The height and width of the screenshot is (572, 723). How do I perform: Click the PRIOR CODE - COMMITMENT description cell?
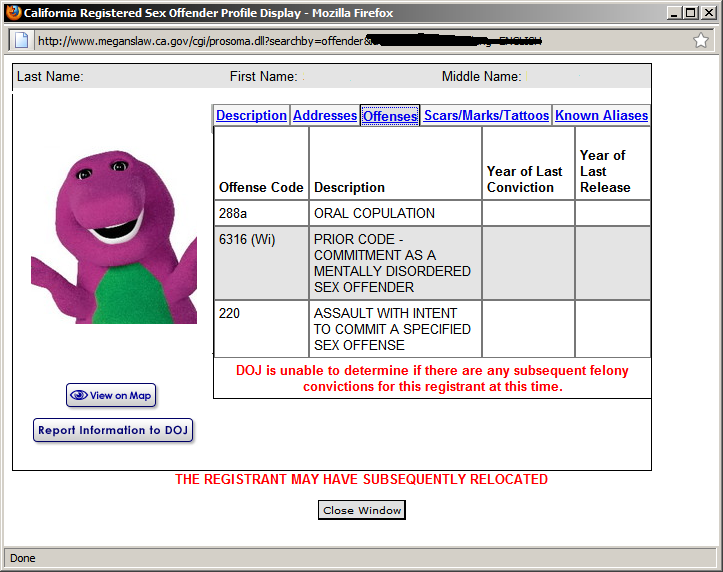coord(396,263)
